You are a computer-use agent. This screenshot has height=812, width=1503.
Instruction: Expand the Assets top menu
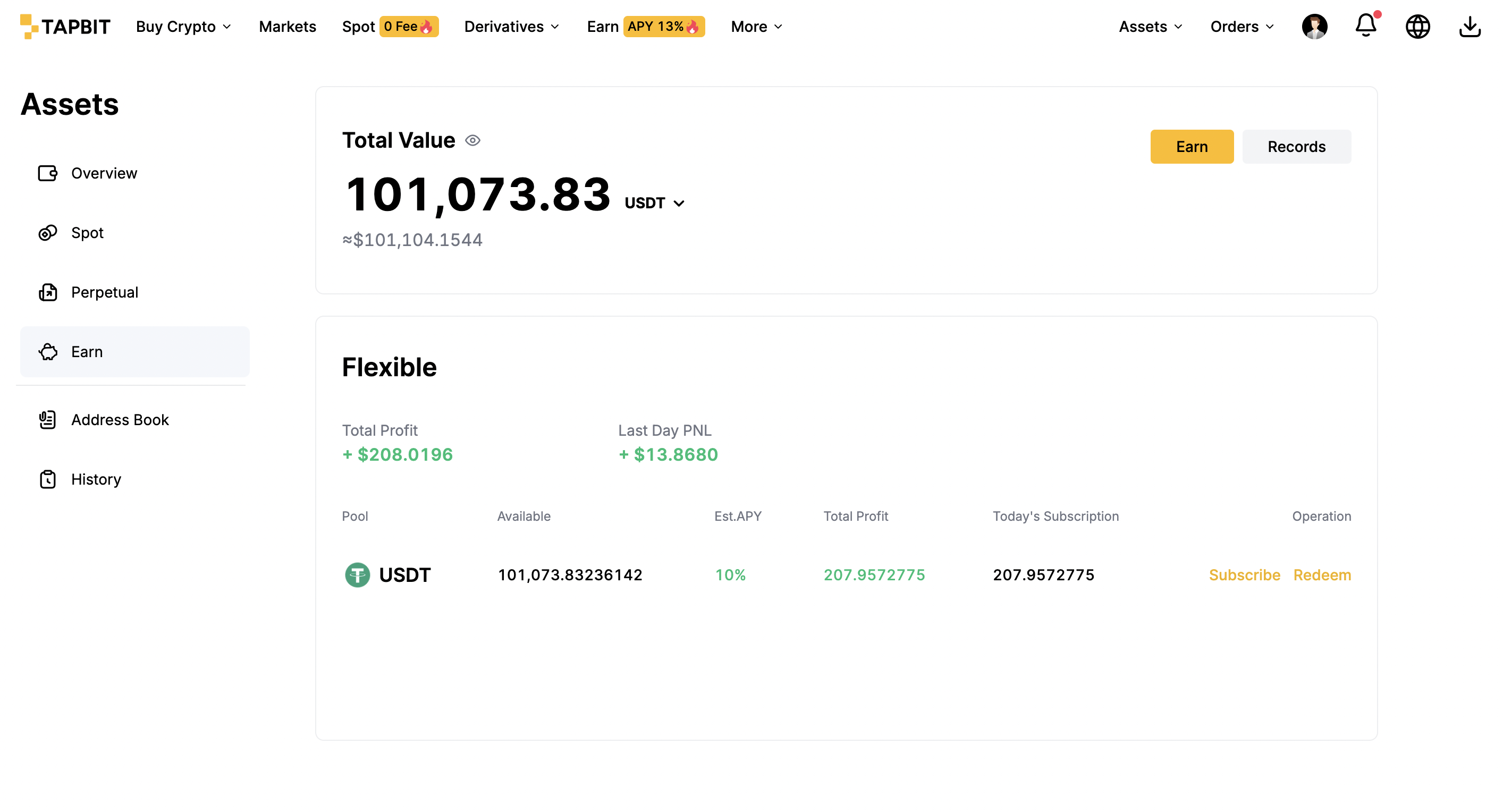click(1151, 27)
